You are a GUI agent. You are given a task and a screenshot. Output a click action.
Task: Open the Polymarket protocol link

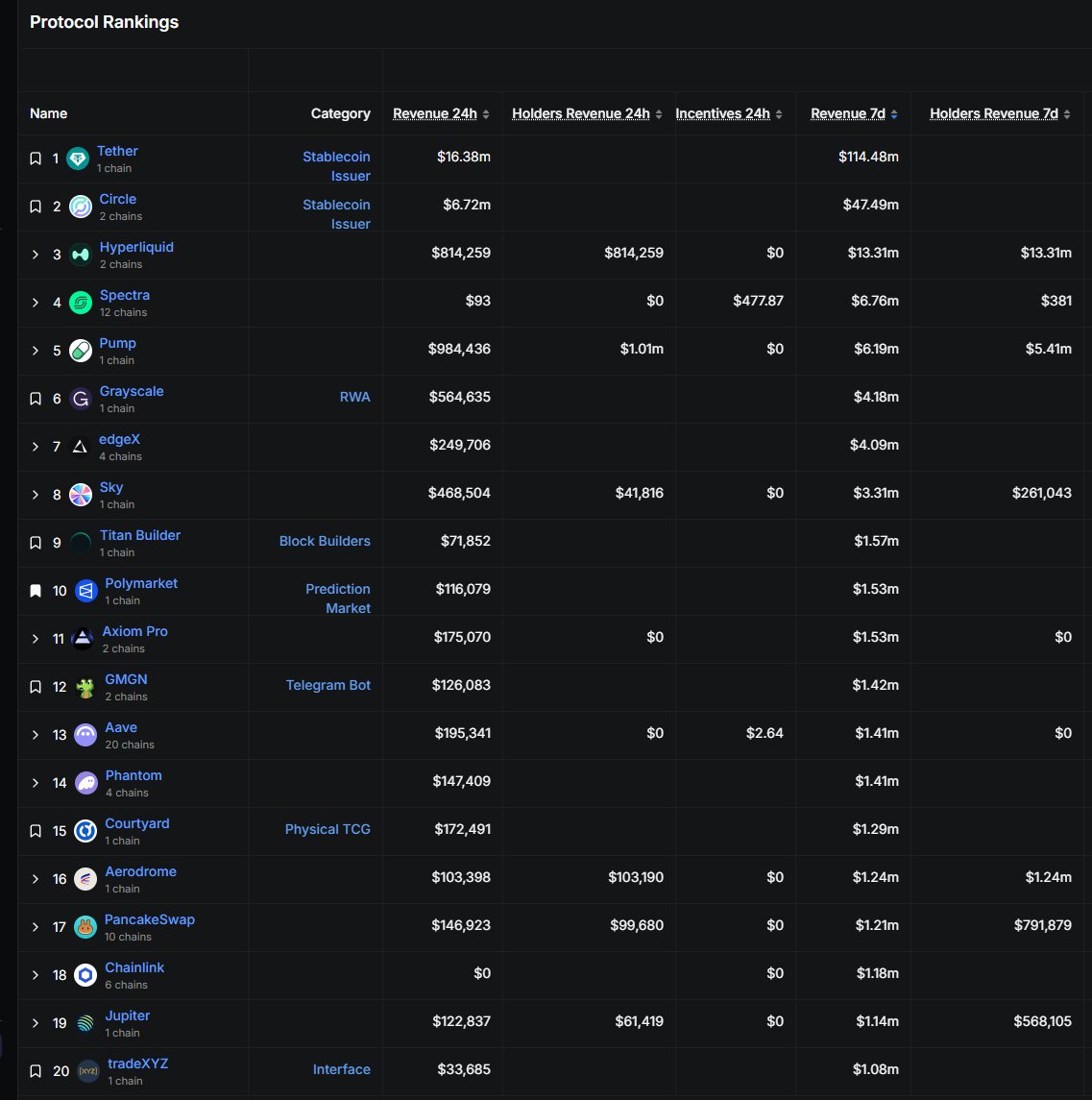(141, 583)
